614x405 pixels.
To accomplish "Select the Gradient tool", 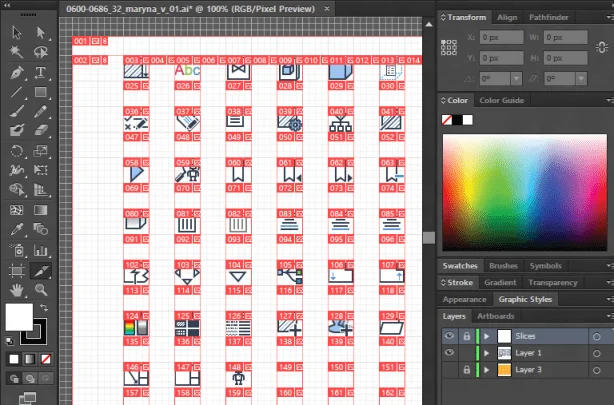I will point(40,210).
